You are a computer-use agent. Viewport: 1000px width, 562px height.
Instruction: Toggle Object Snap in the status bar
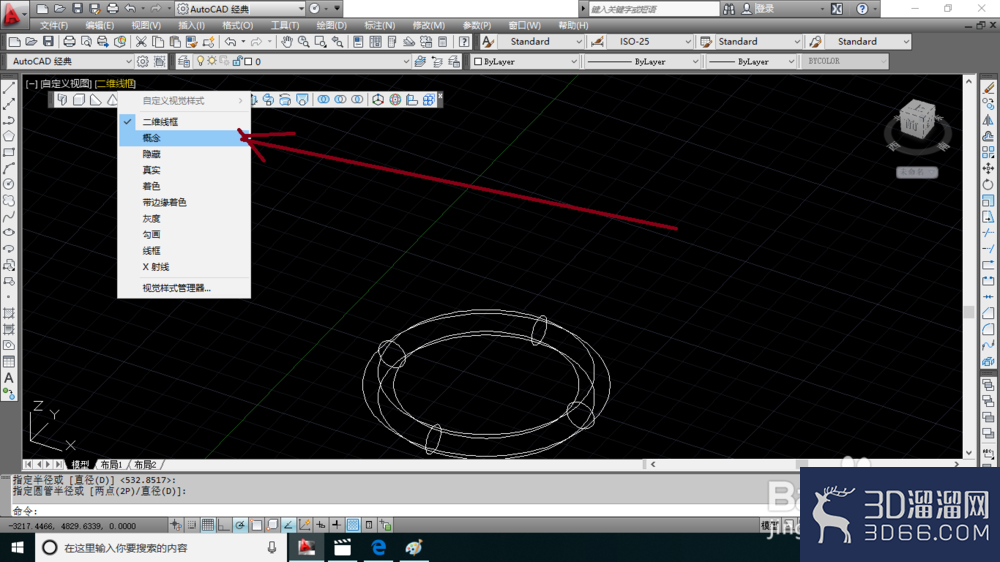tap(256, 525)
